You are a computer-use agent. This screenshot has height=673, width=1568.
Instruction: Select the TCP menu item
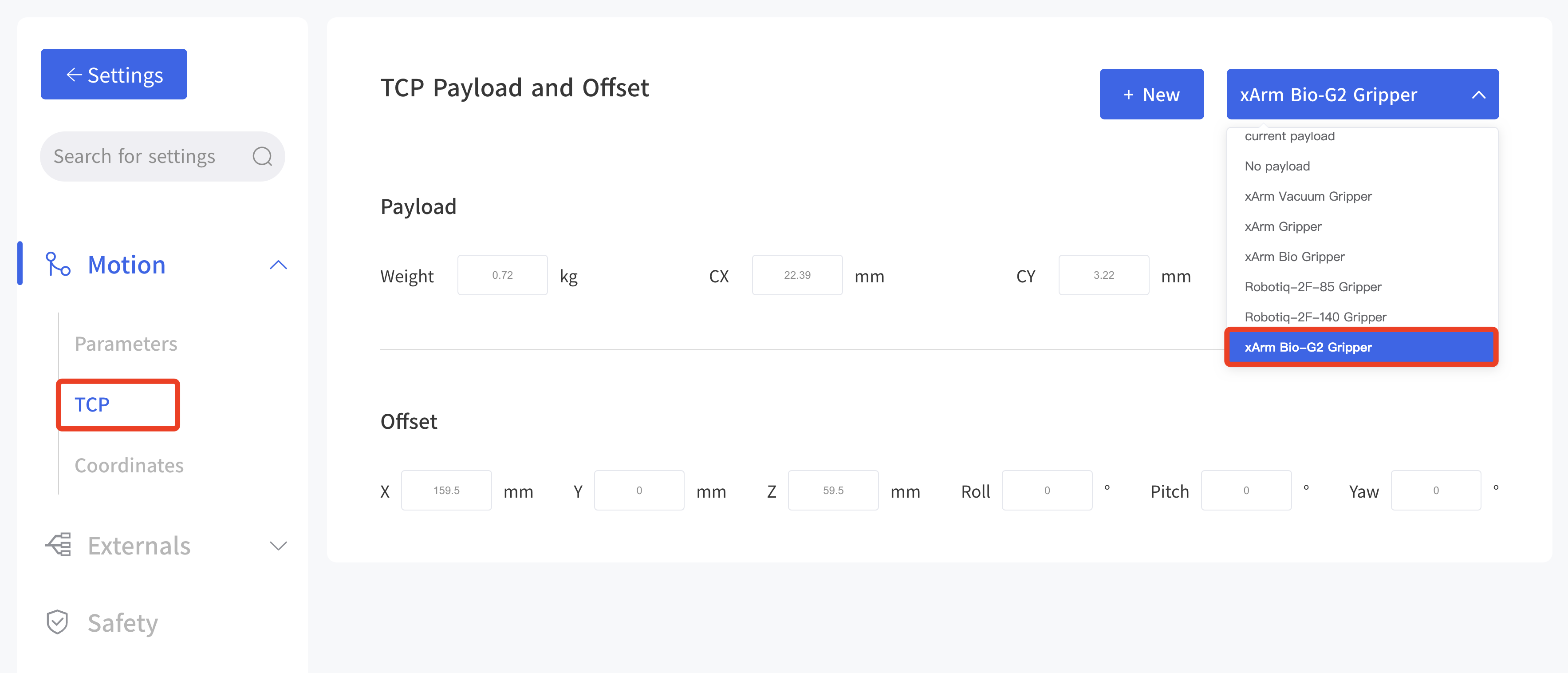point(92,404)
